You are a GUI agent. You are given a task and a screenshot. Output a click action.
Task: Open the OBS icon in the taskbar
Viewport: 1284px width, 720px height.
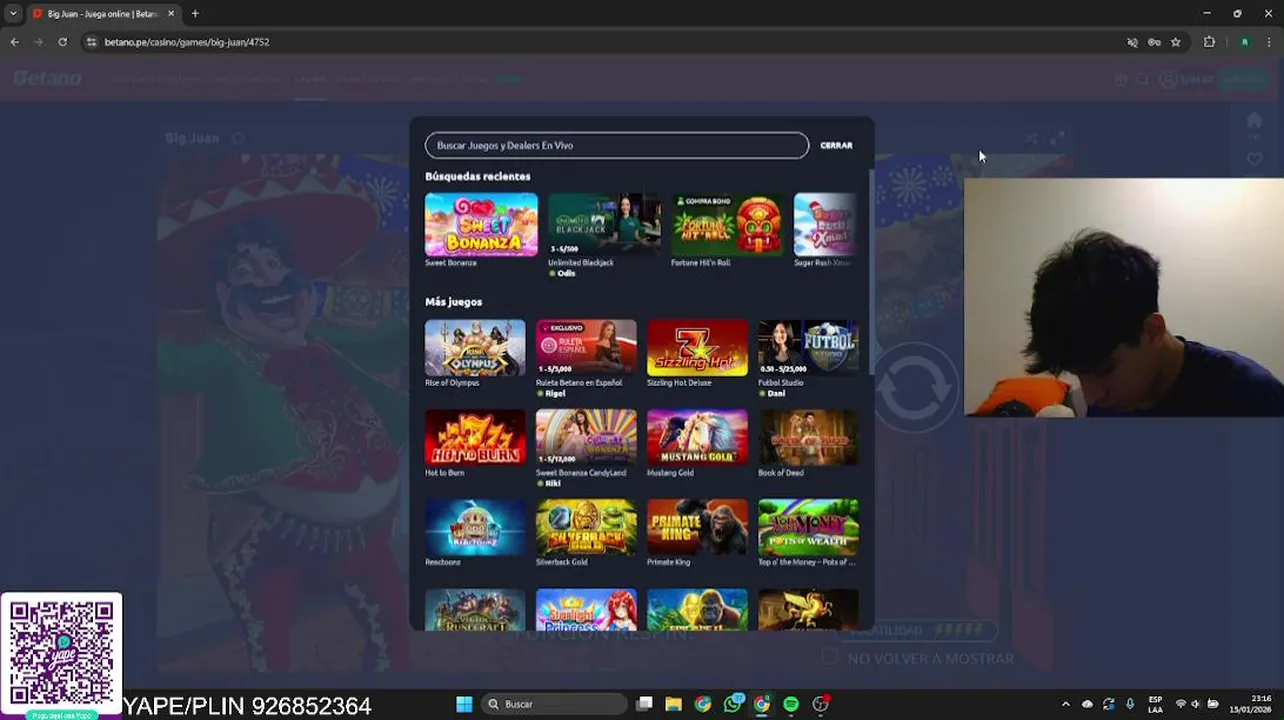point(821,704)
